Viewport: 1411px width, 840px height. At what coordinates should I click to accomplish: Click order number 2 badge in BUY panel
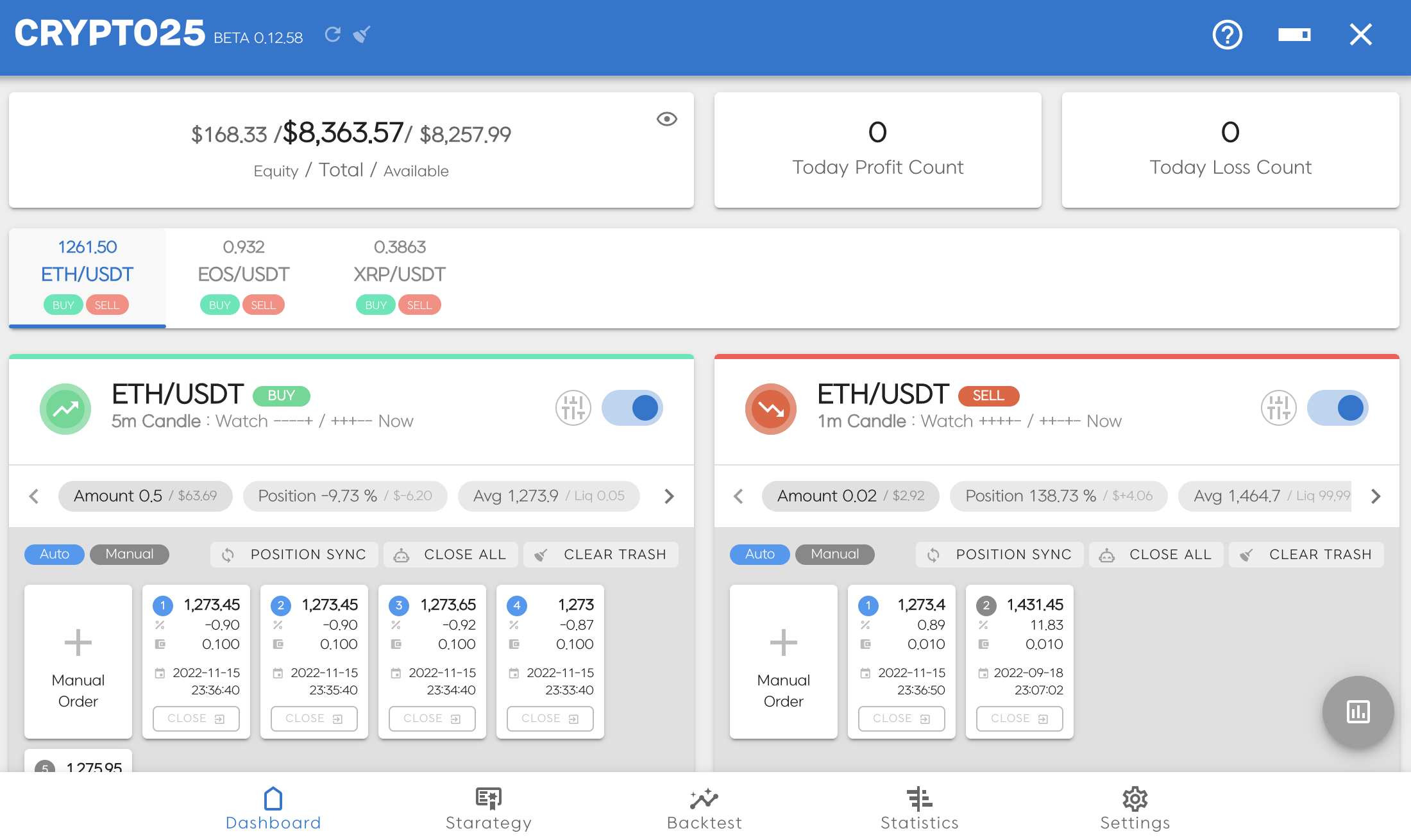(x=281, y=605)
